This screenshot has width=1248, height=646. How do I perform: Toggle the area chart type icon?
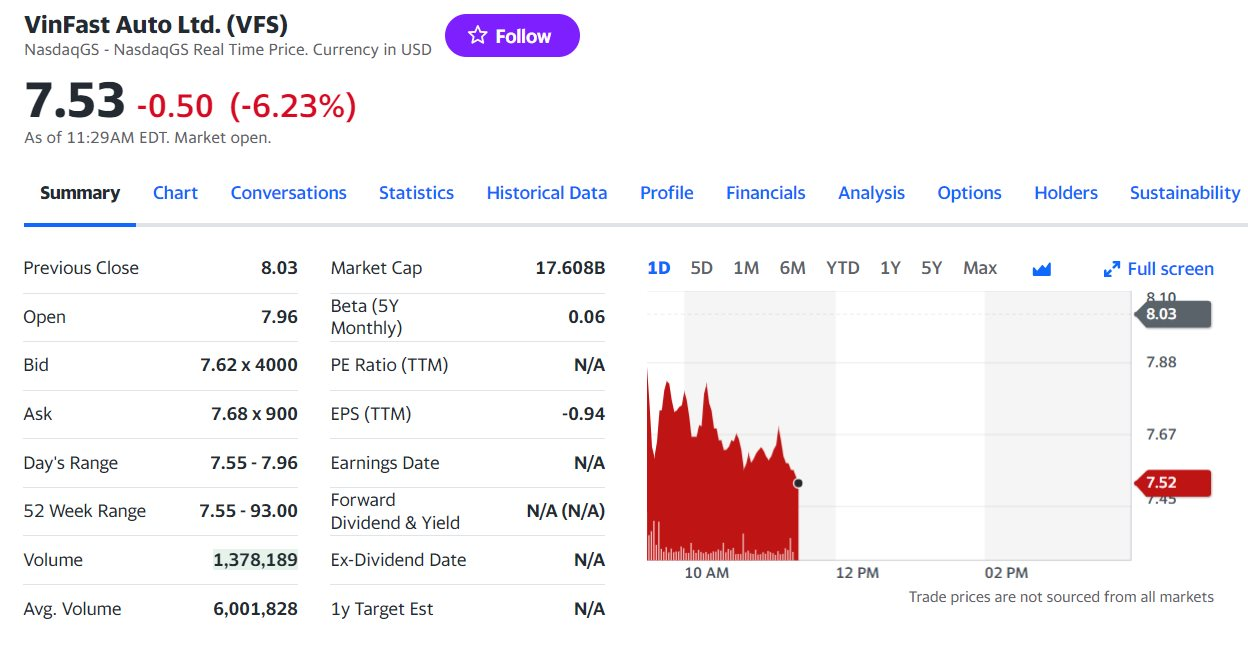tap(1041, 269)
